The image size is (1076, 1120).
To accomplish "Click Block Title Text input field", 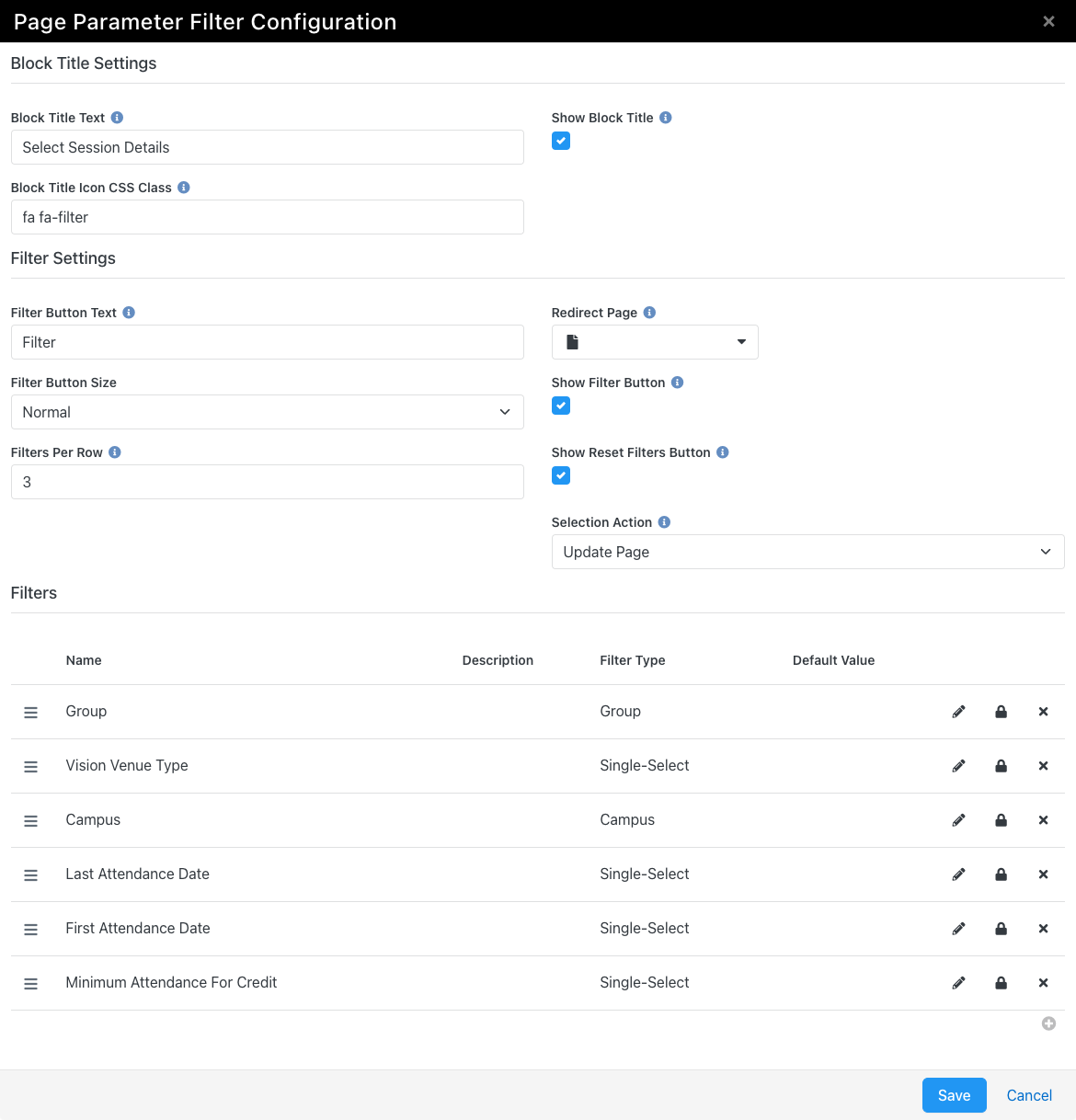I will (x=268, y=147).
